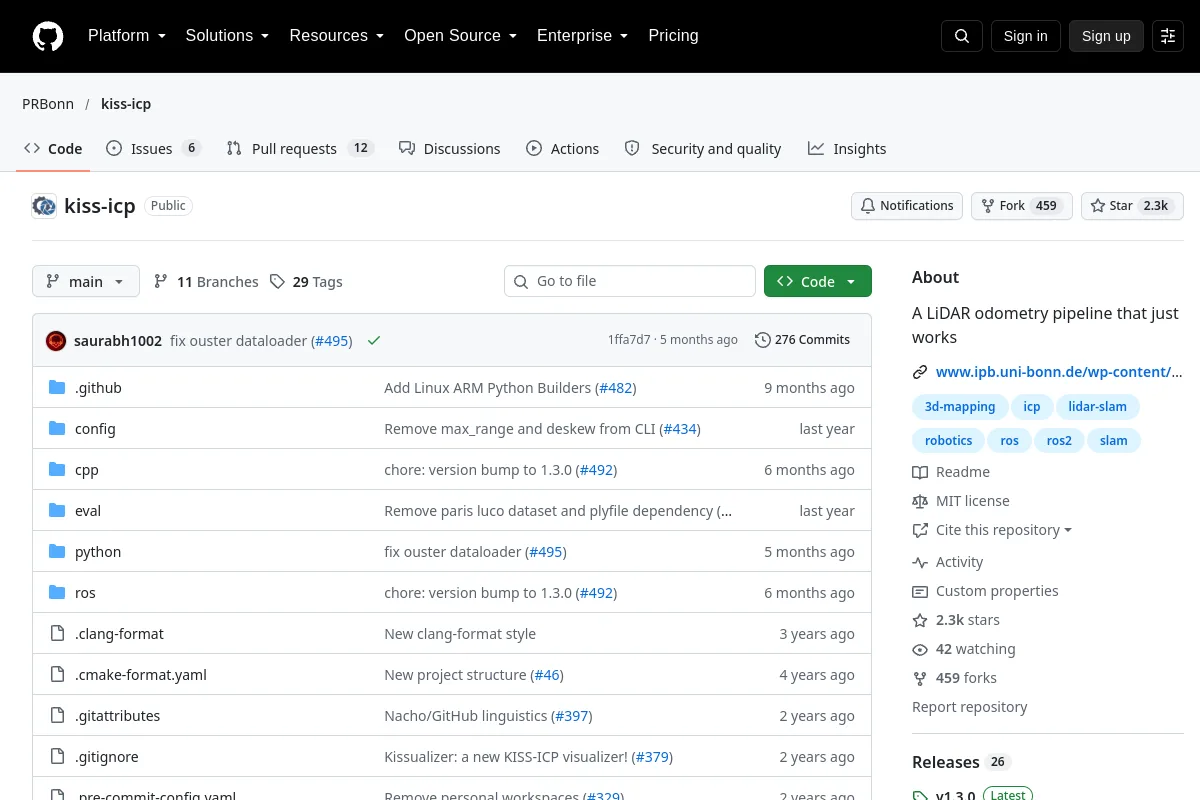Expand Cite this repository dropdown
Image resolution: width=1200 pixels, height=800 pixels.
tap(992, 530)
